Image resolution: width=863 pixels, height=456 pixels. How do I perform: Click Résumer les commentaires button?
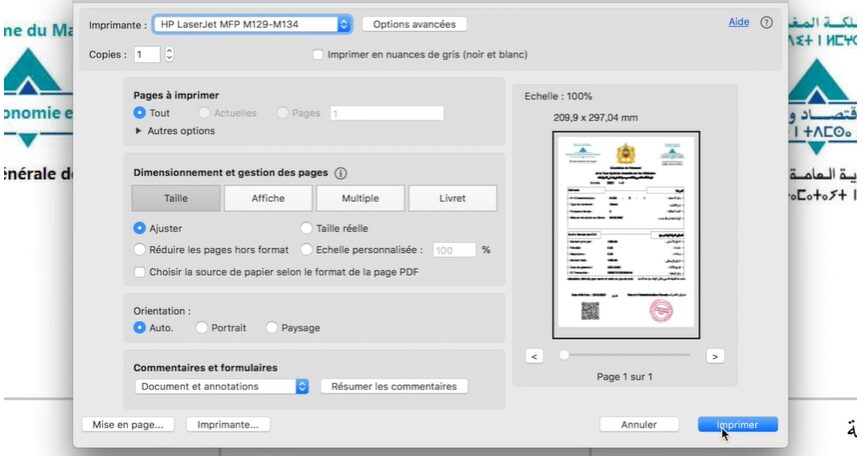(x=394, y=386)
